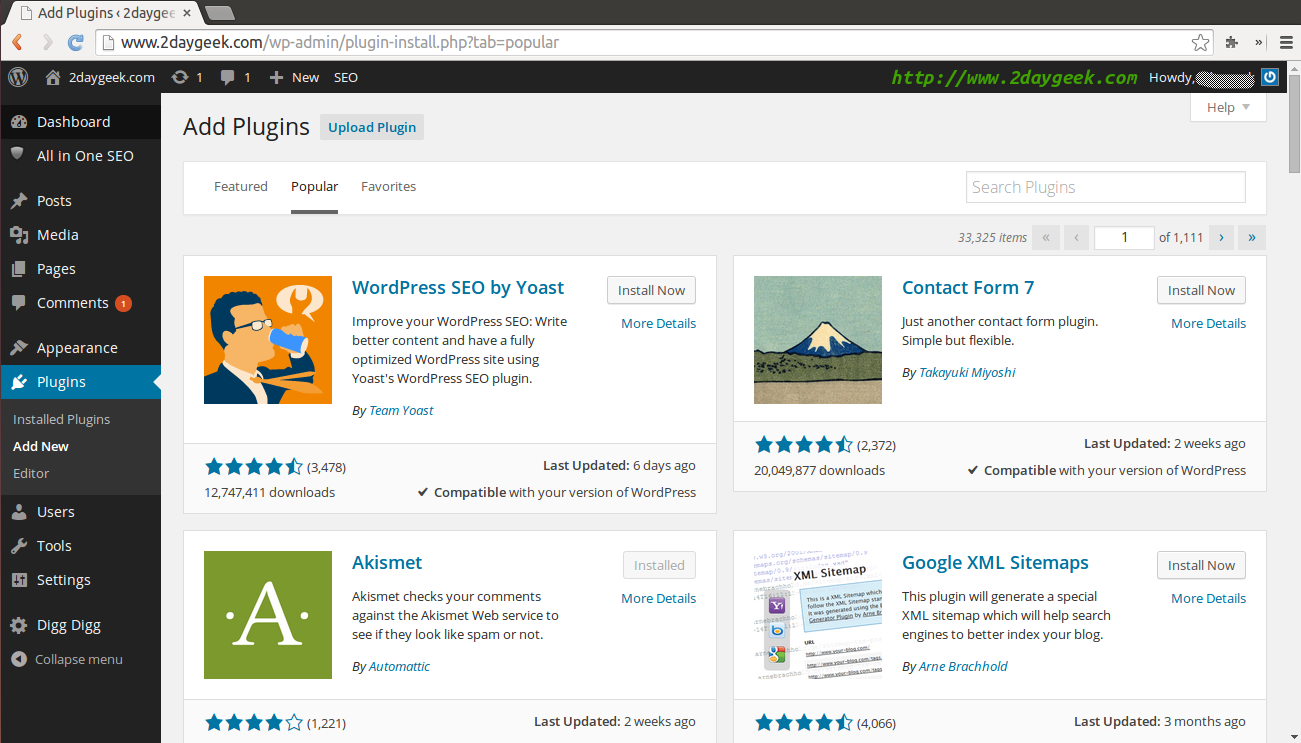Open the WordPress SEO by Yoast title
This screenshot has width=1301, height=743.
(x=458, y=288)
